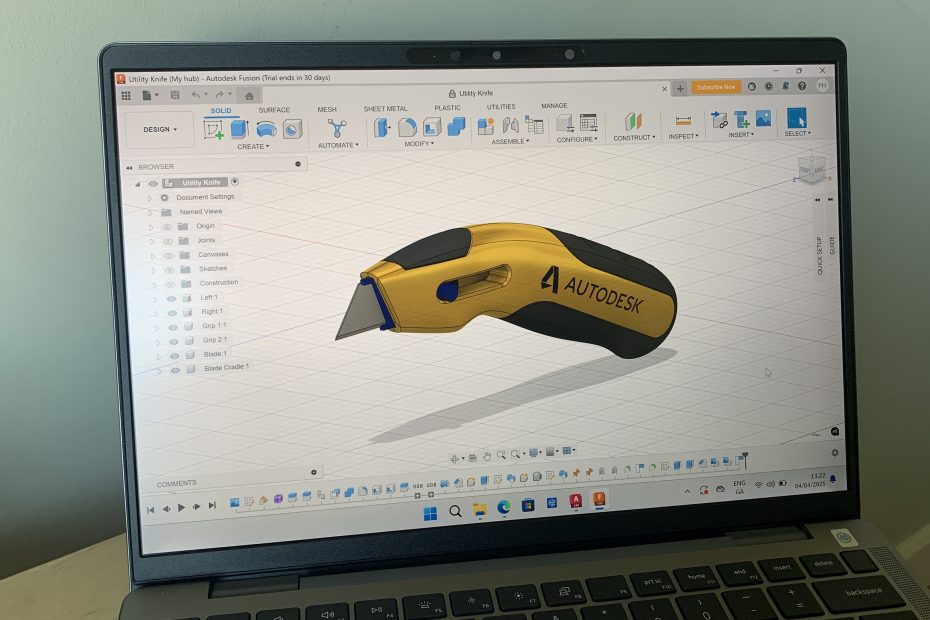Click the Redo arrow
This screenshot has width=930, height=620.
pos(219,94)
